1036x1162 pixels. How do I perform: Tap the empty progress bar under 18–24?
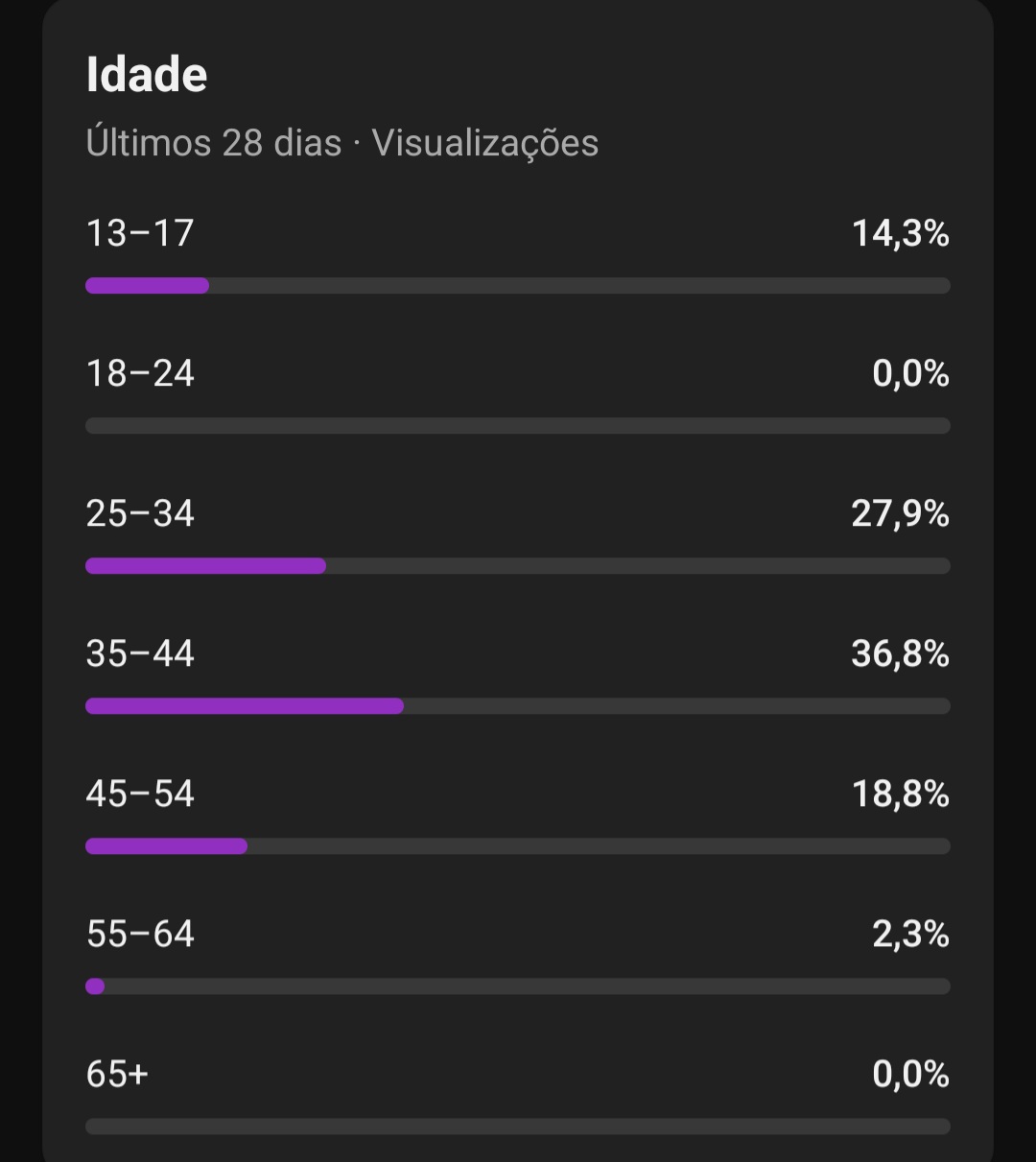pyautogui.click(x=518, y=425)
